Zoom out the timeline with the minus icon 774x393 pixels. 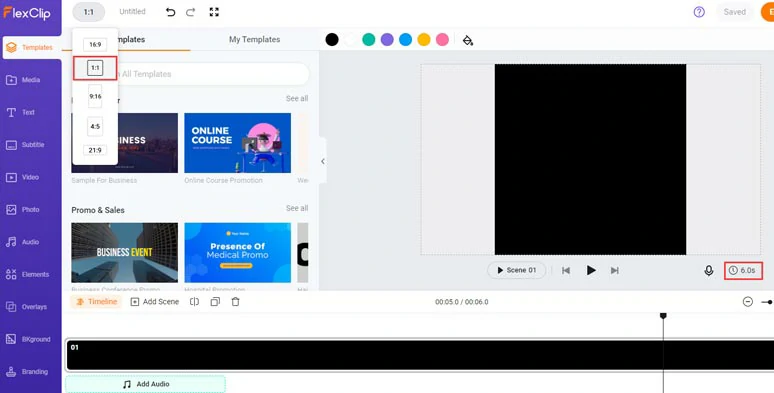pos(748,302)
